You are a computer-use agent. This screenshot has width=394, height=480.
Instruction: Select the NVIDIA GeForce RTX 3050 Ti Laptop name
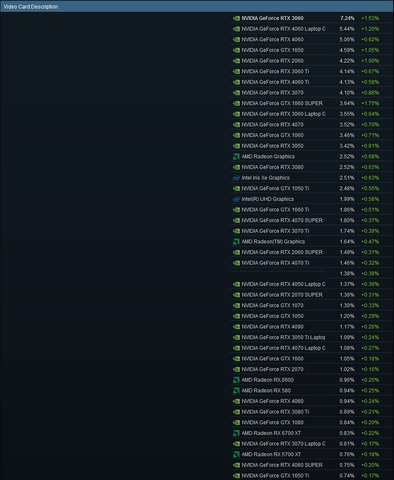tap(283, 338)
